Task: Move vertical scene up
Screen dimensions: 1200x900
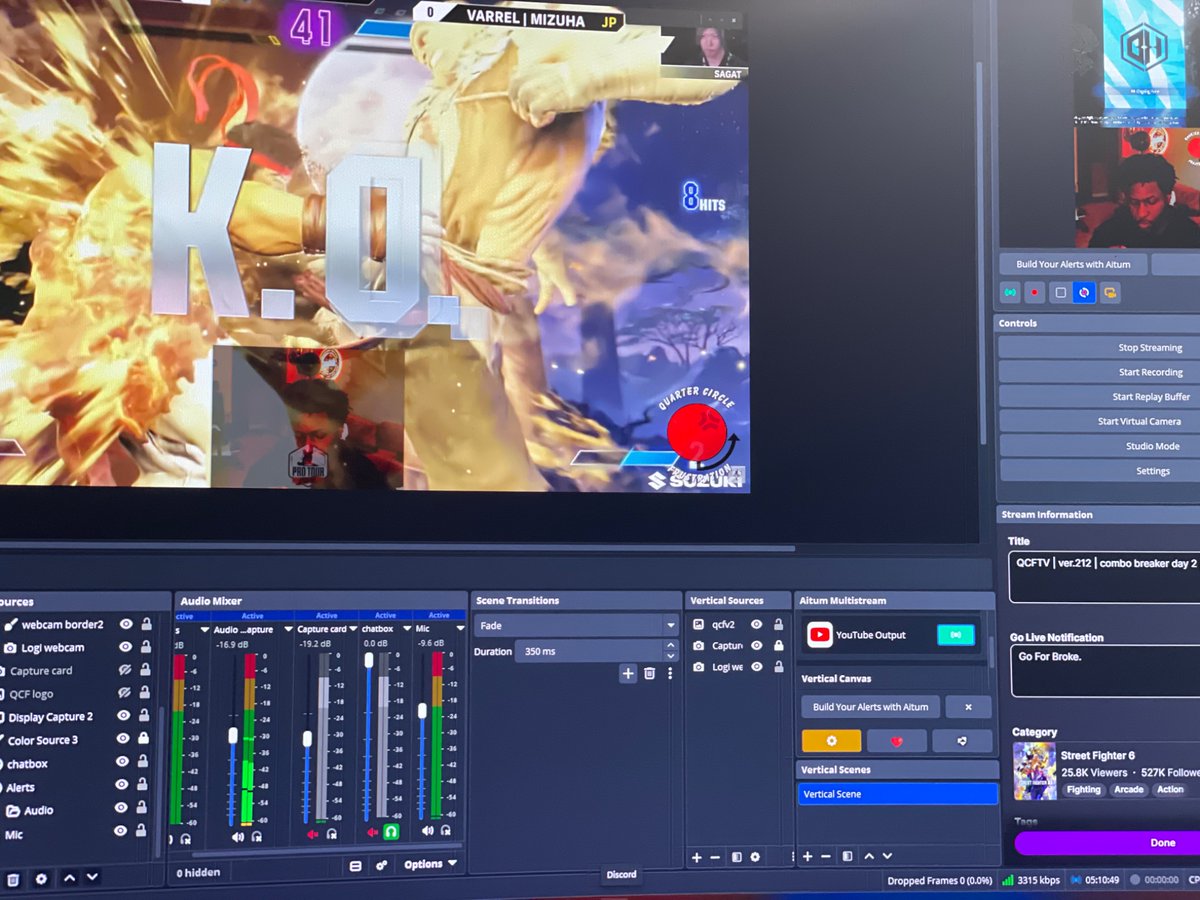Action: pyautogui.click(x=869, y=856)
